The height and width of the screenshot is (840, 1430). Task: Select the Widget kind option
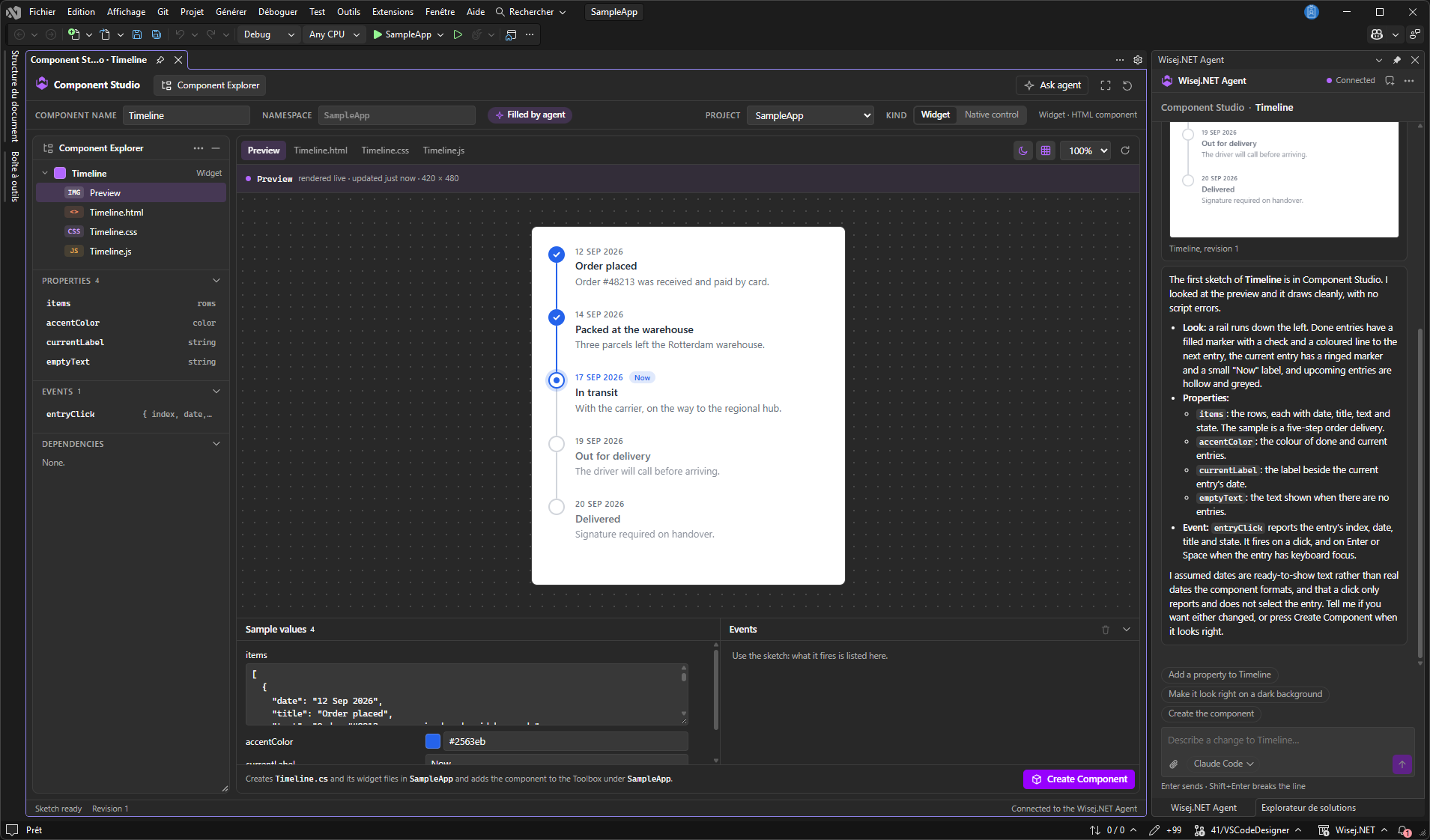click(936, 115)
